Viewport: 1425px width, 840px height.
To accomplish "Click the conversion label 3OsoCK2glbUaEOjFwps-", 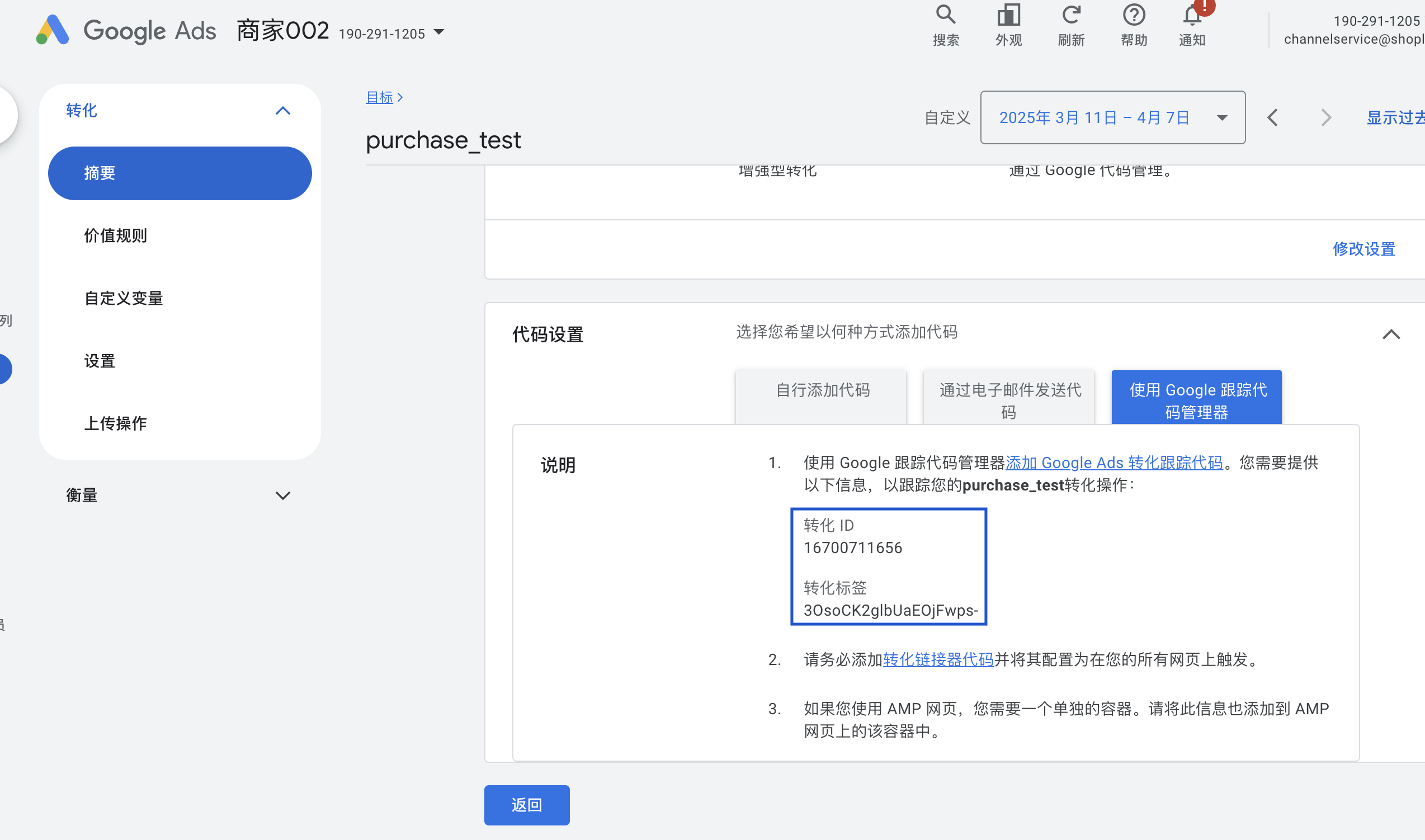I will [x=891, y=611].
